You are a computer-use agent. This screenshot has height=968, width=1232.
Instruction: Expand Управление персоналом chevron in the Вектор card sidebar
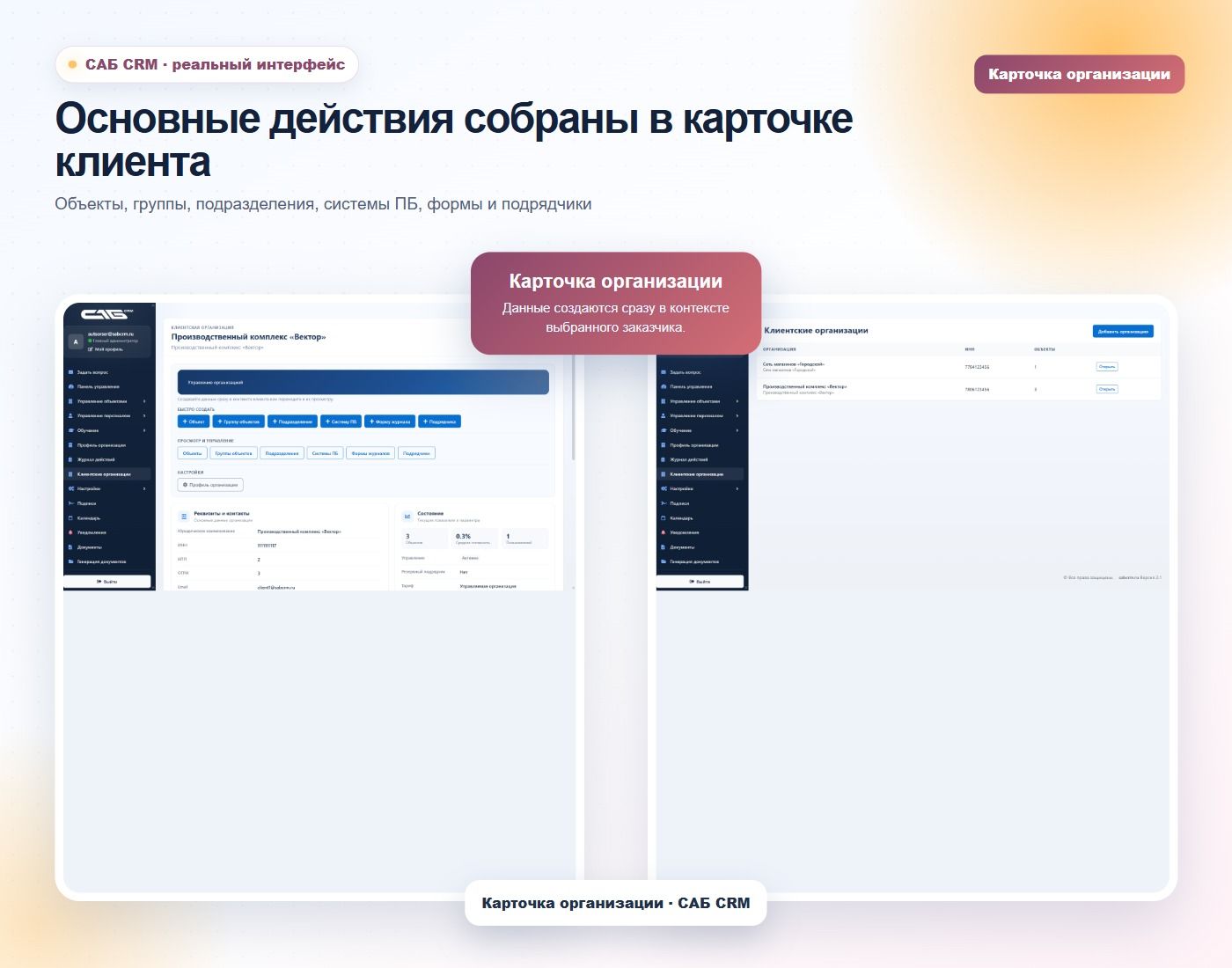pos(144,415)
